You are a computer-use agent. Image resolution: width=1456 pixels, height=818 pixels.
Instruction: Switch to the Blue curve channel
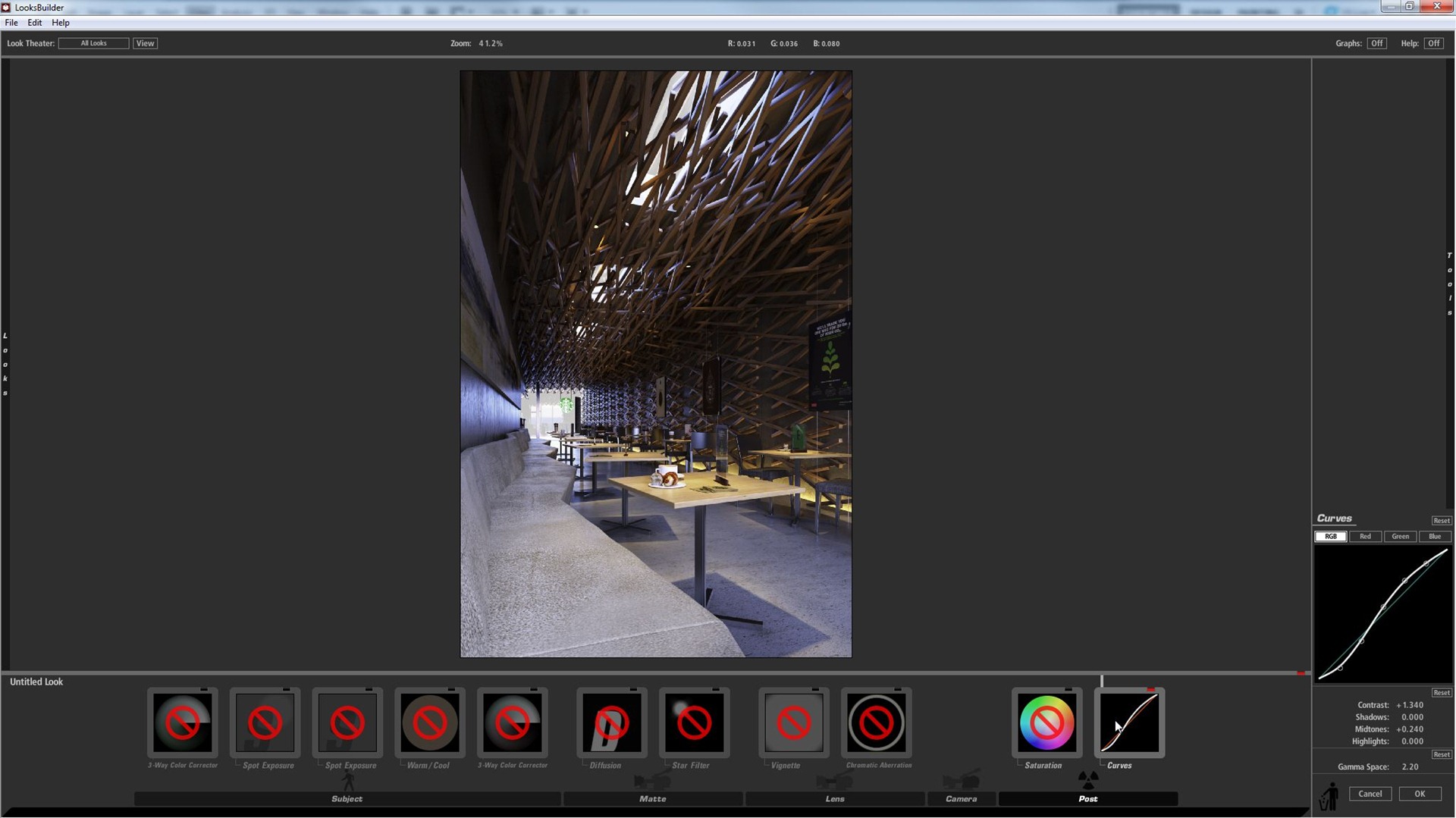point(1435,537)
